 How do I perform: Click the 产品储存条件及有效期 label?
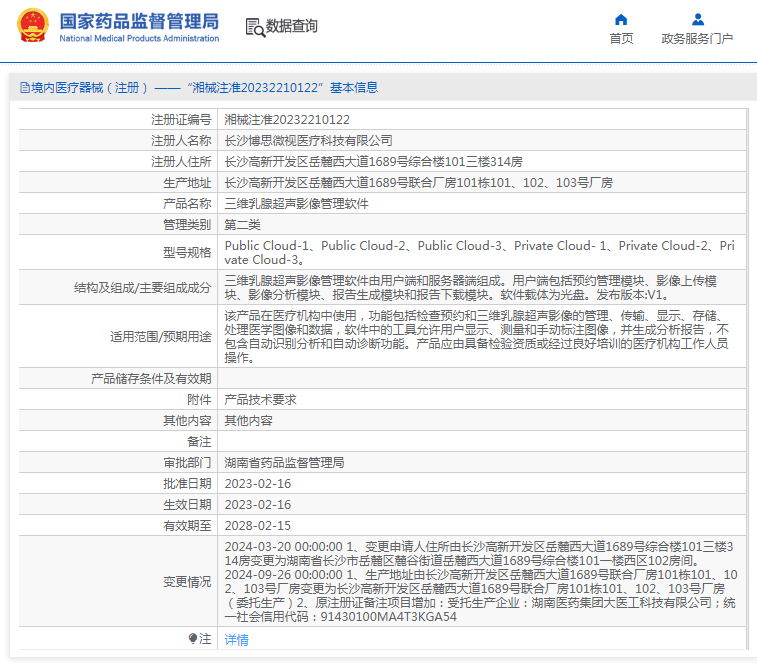pyautogui.click(x=151, y=379)
